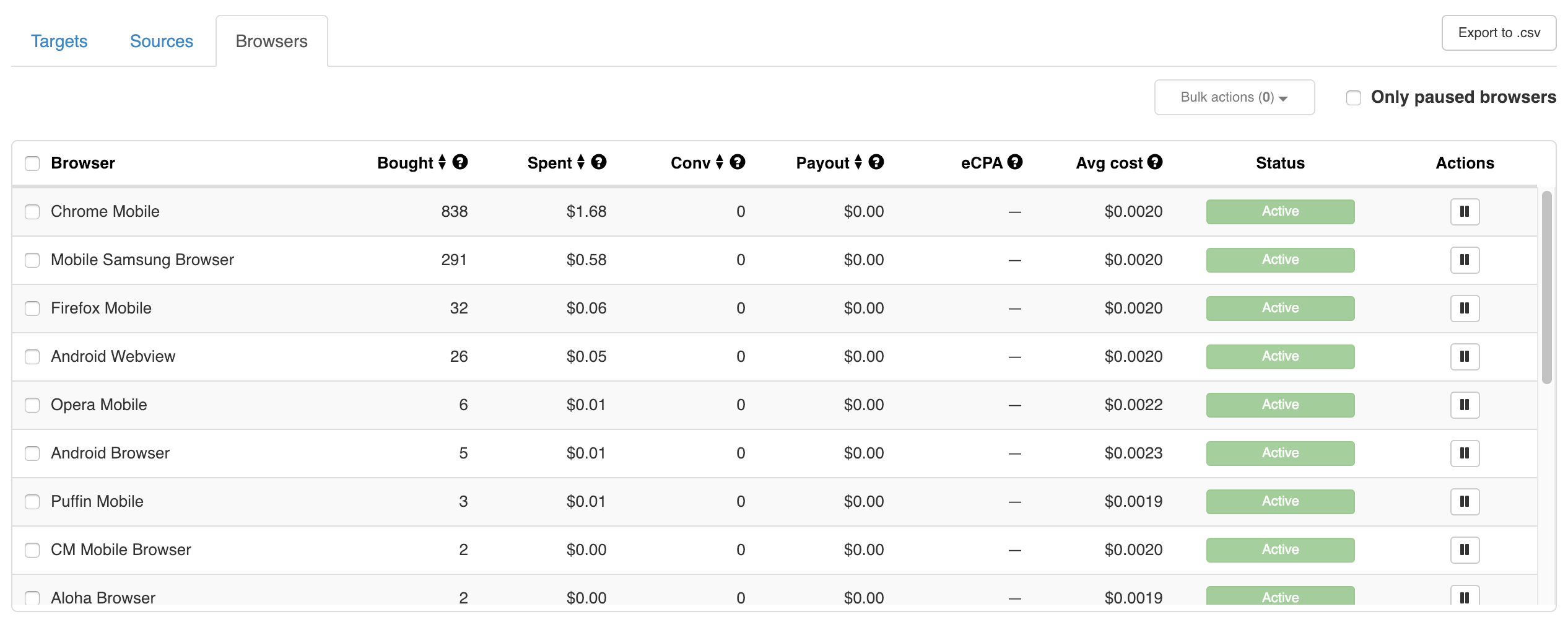Pause the Chrome Mobile browser
The width and height of the screenshot is (1568, 627).
pyautogui.click(x=1464, y=212)
